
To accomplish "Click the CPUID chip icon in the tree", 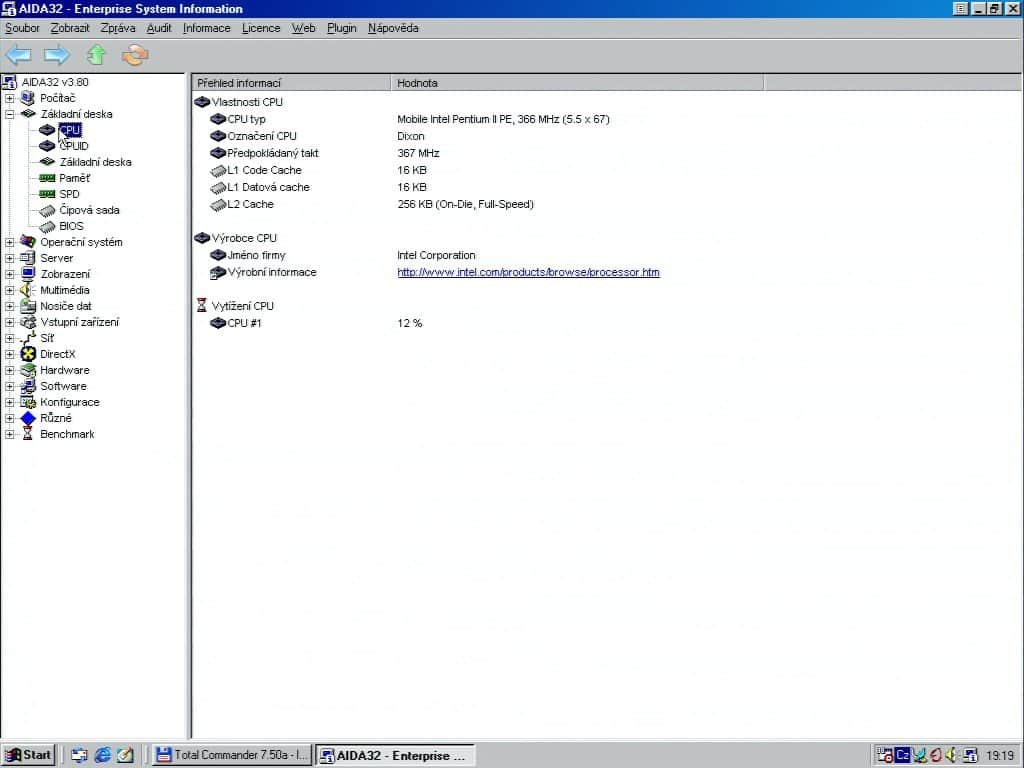I will click(x=47, y=146).
